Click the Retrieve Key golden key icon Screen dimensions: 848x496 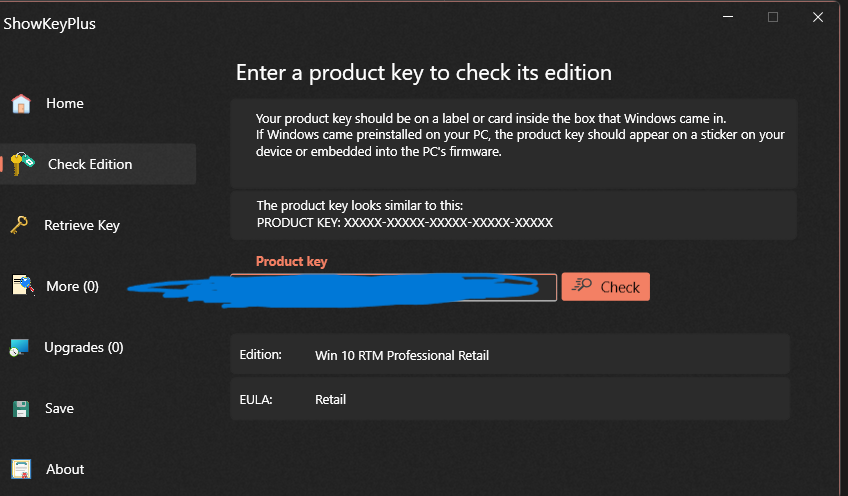[x=19, y=225]
